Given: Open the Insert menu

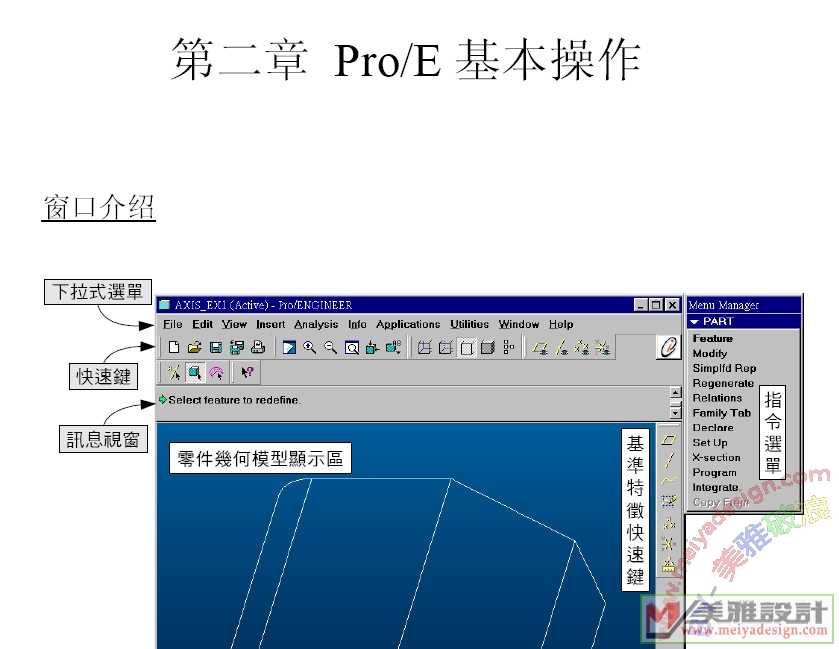Looking at the screenshot, I should tap(271, 324).
